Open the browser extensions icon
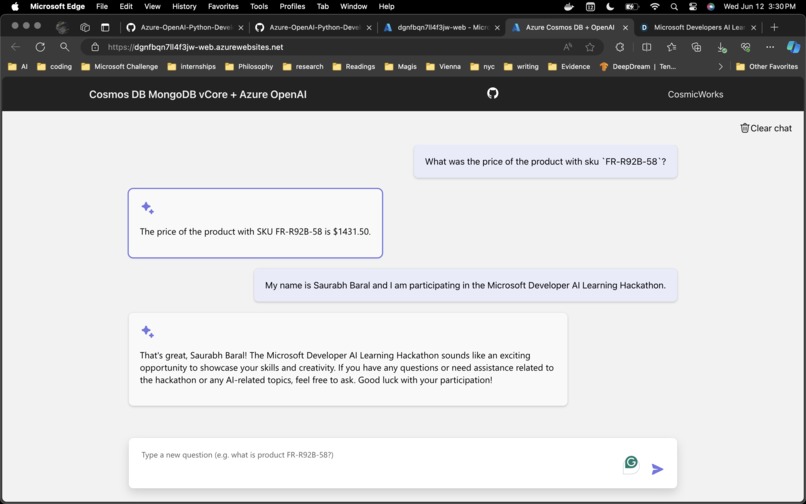The height and width of the screenshot is (504, 806). click(620, 47)
